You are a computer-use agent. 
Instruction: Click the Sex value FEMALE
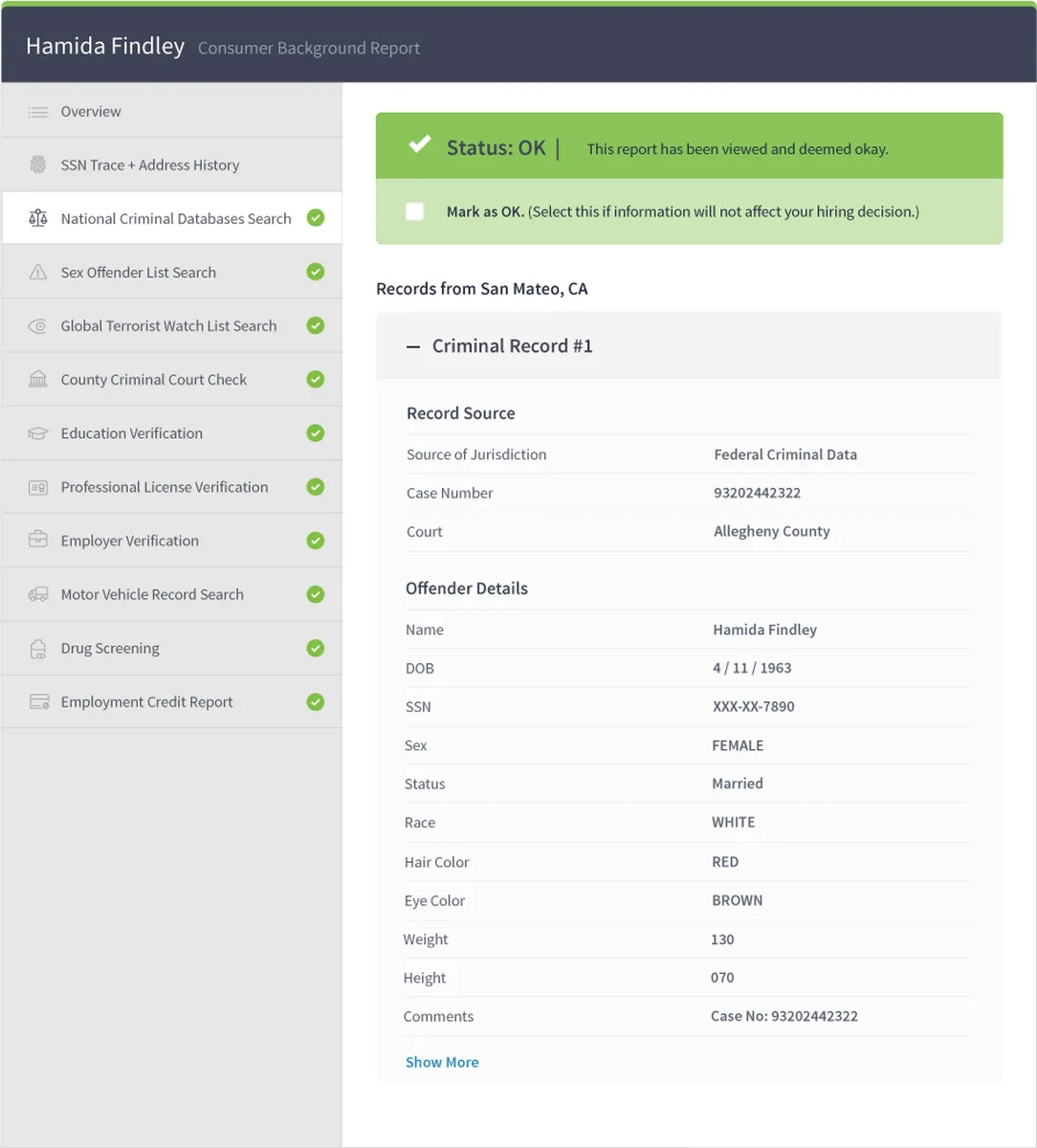[x=738, y=745]
